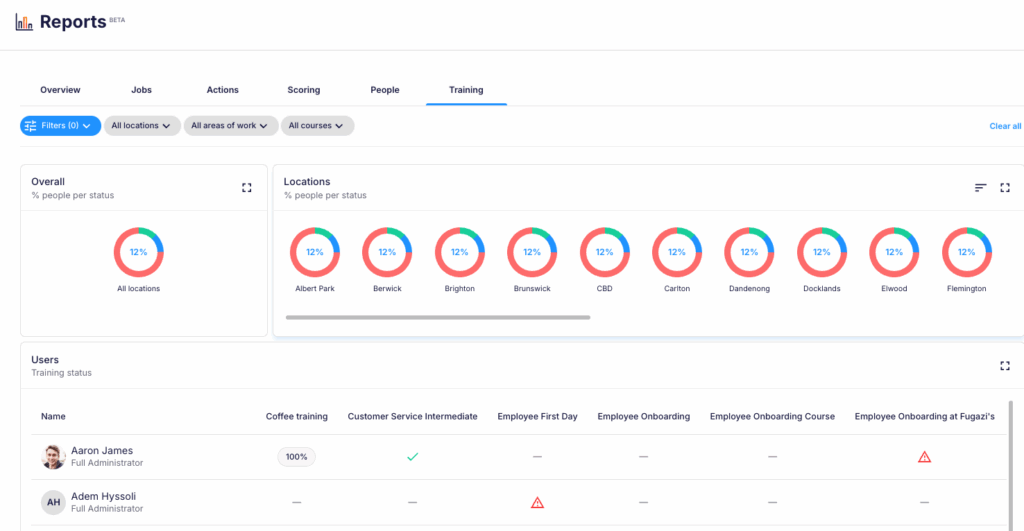Open the All courses filter dropdown
The image size is (1024, 531).
coord(317,126)
